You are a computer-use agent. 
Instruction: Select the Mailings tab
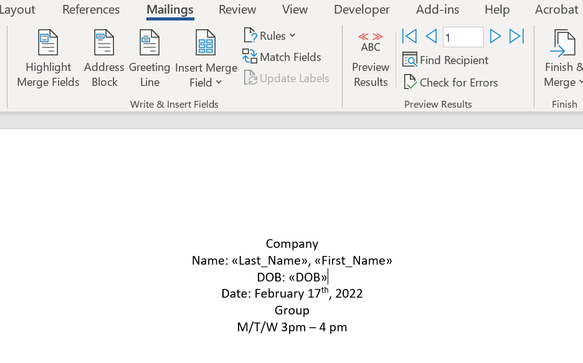click(170, 9)
